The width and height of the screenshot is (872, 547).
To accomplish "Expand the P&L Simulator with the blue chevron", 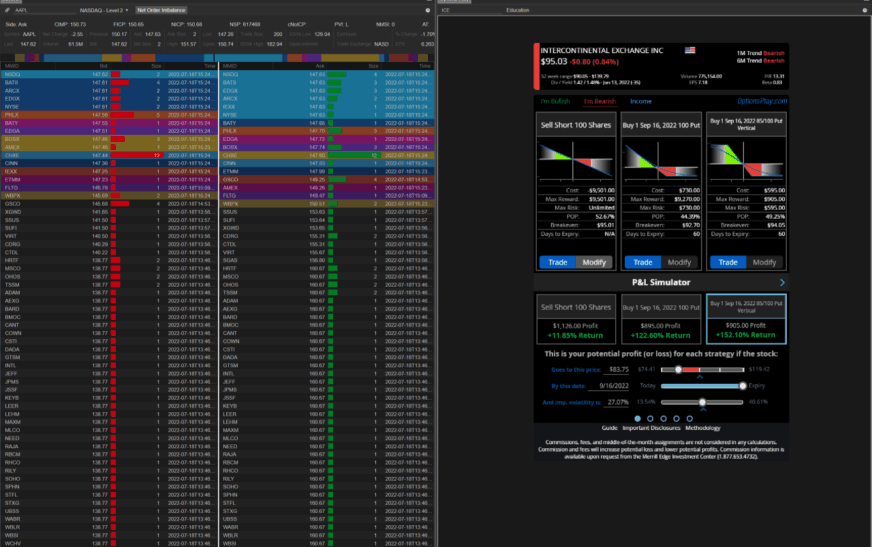I will [782, 282].
